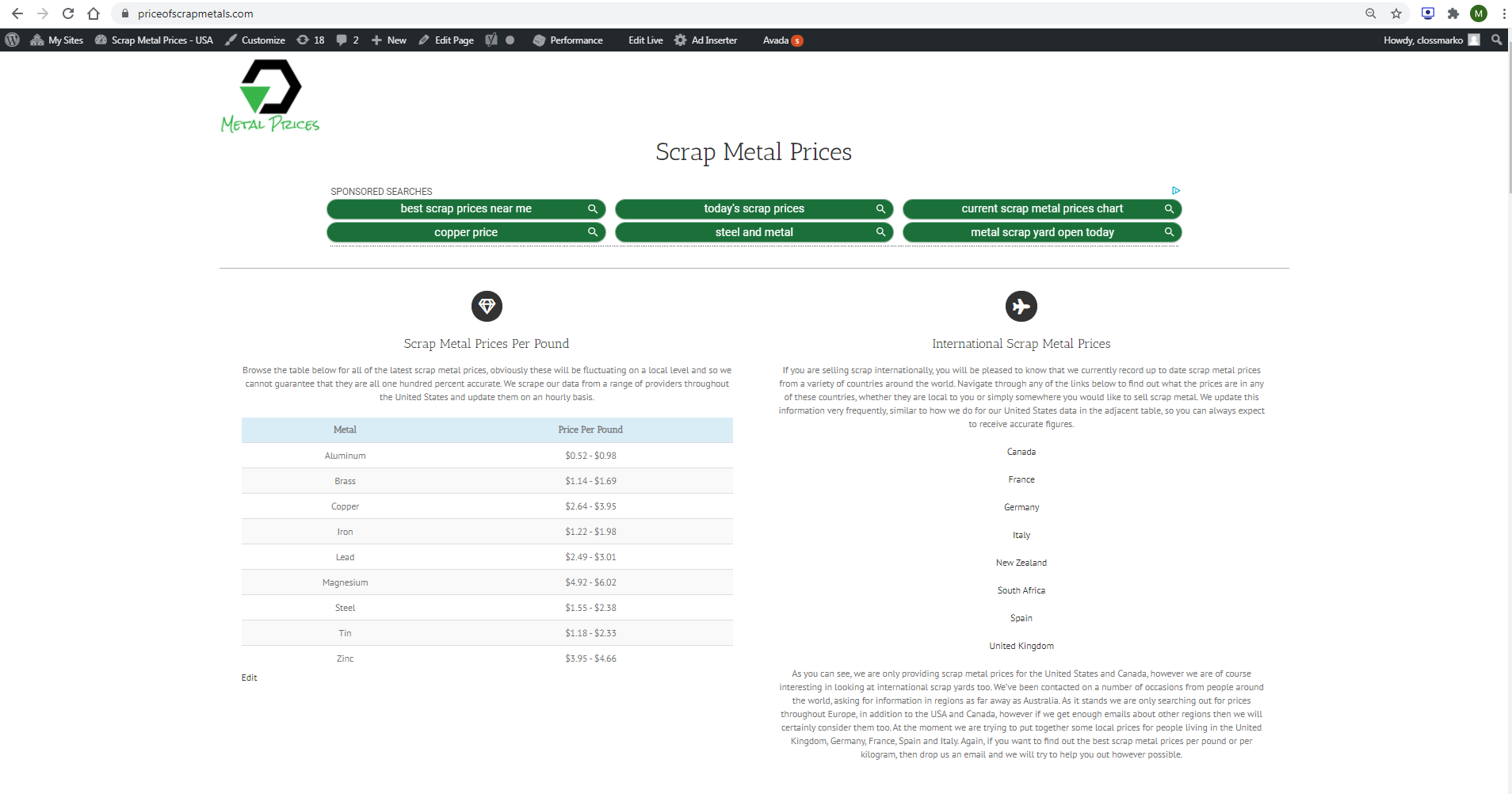Open the Performance menu

tap(568, 40)
